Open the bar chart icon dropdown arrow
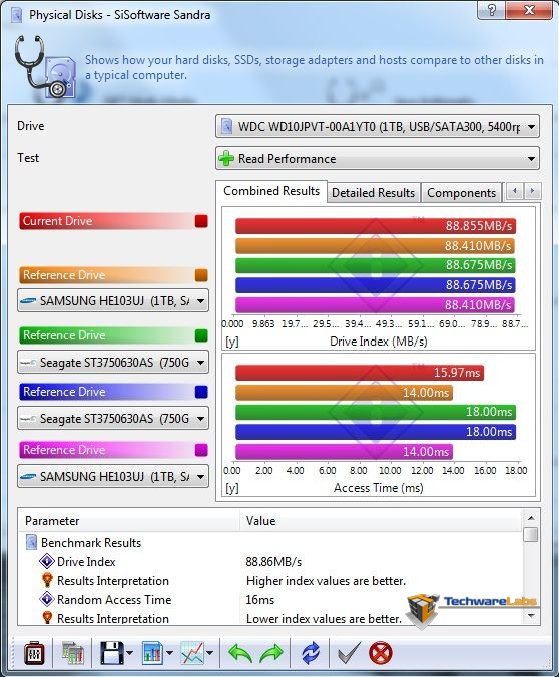The width and height of the screenshot is (559, 677). 169,653
